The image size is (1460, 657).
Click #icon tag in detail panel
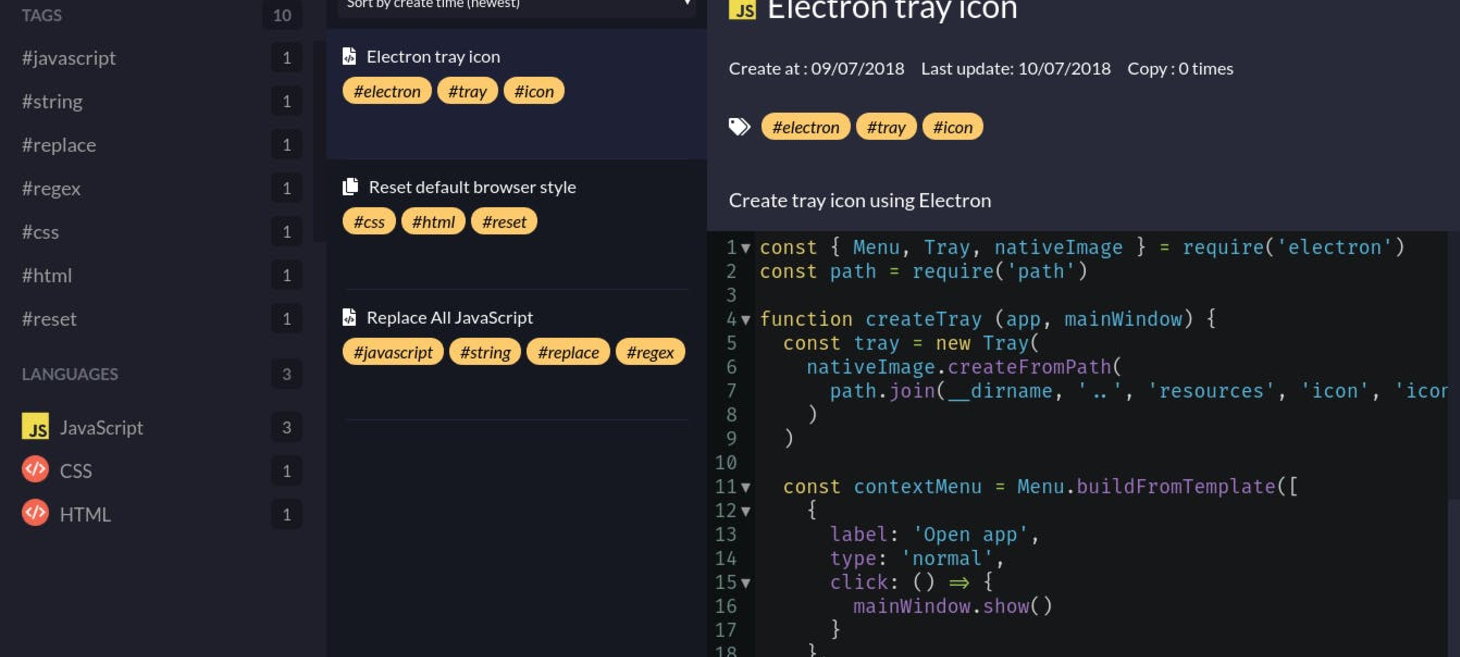point(953,127)
